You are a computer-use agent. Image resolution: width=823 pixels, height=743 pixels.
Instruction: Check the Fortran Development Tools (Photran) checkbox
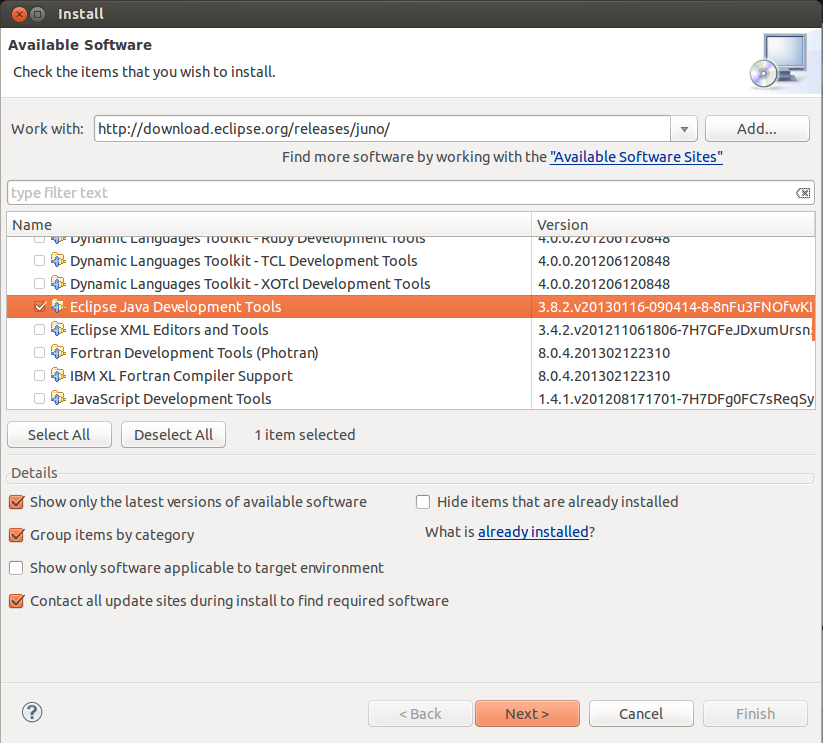pos(39,353)
